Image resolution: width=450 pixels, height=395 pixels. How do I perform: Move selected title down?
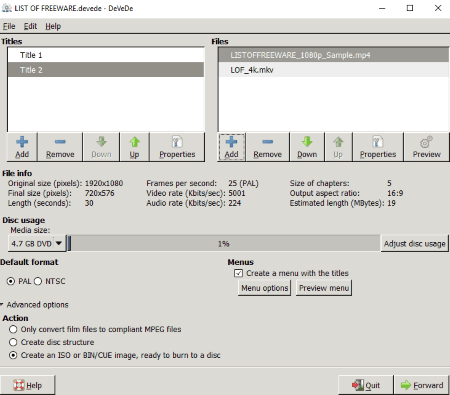[x=101, y=147]
